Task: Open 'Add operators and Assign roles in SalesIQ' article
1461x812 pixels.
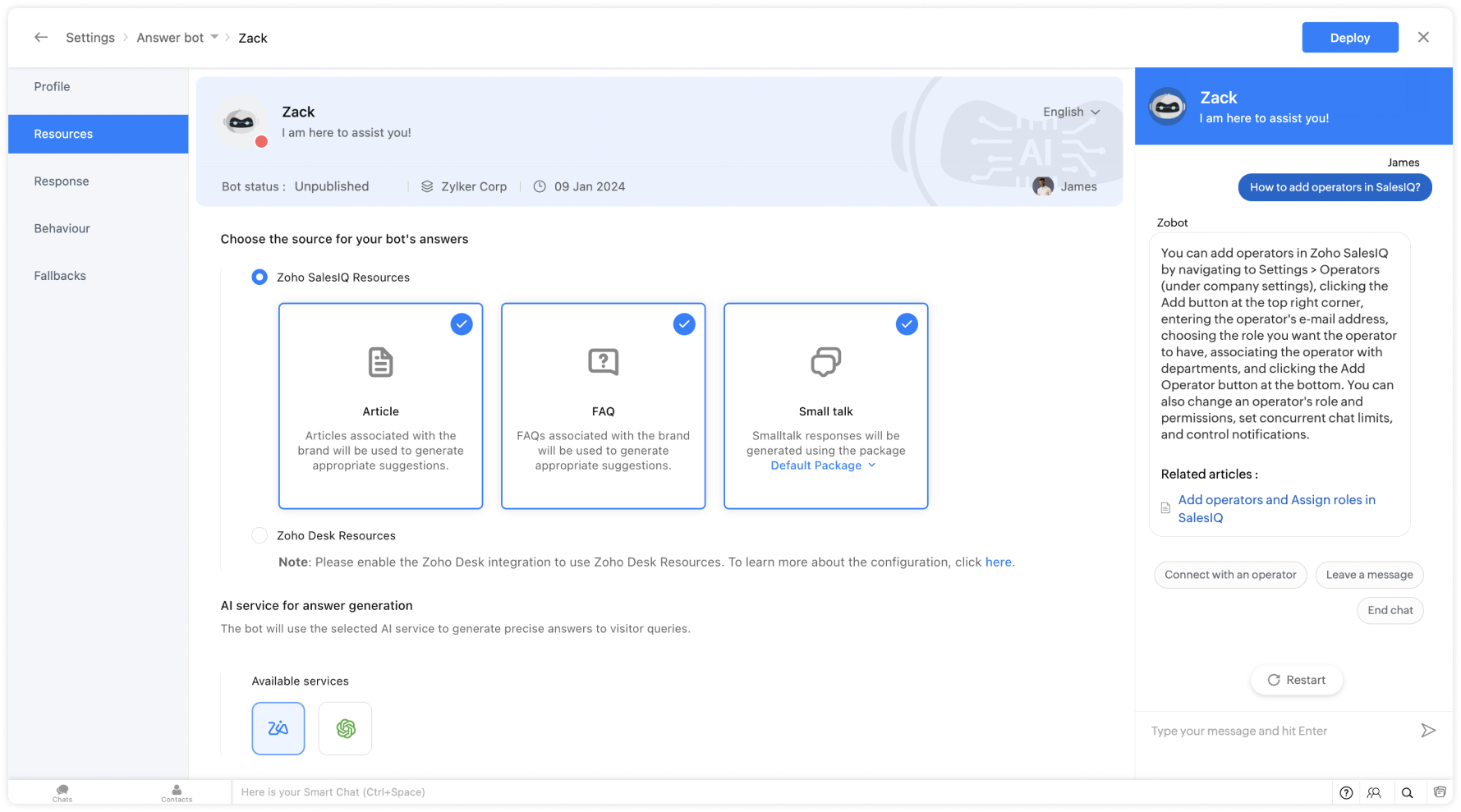Action: click(1277, 509)
